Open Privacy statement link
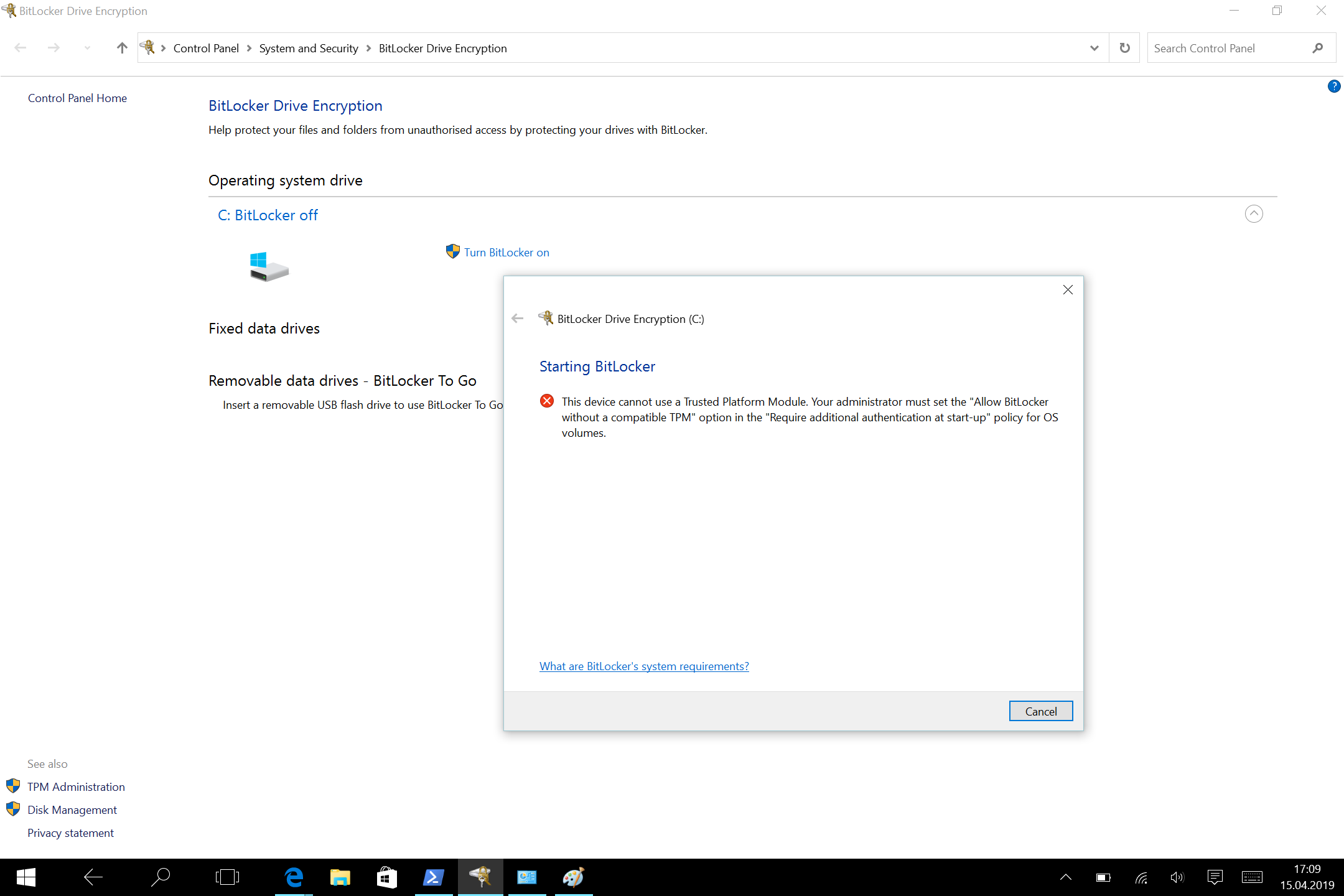 click(70, 833)
